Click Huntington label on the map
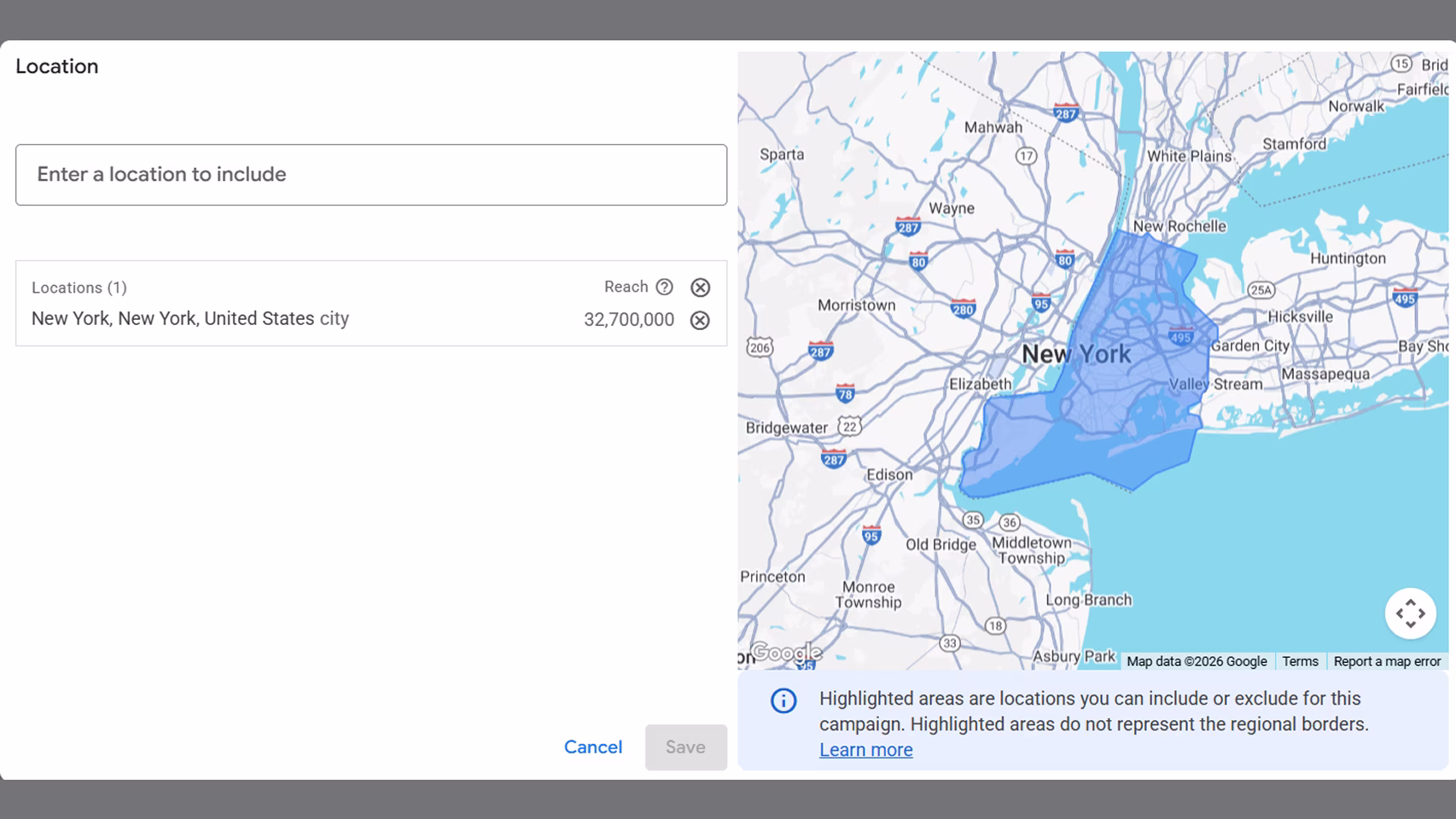 [1348, 258]
